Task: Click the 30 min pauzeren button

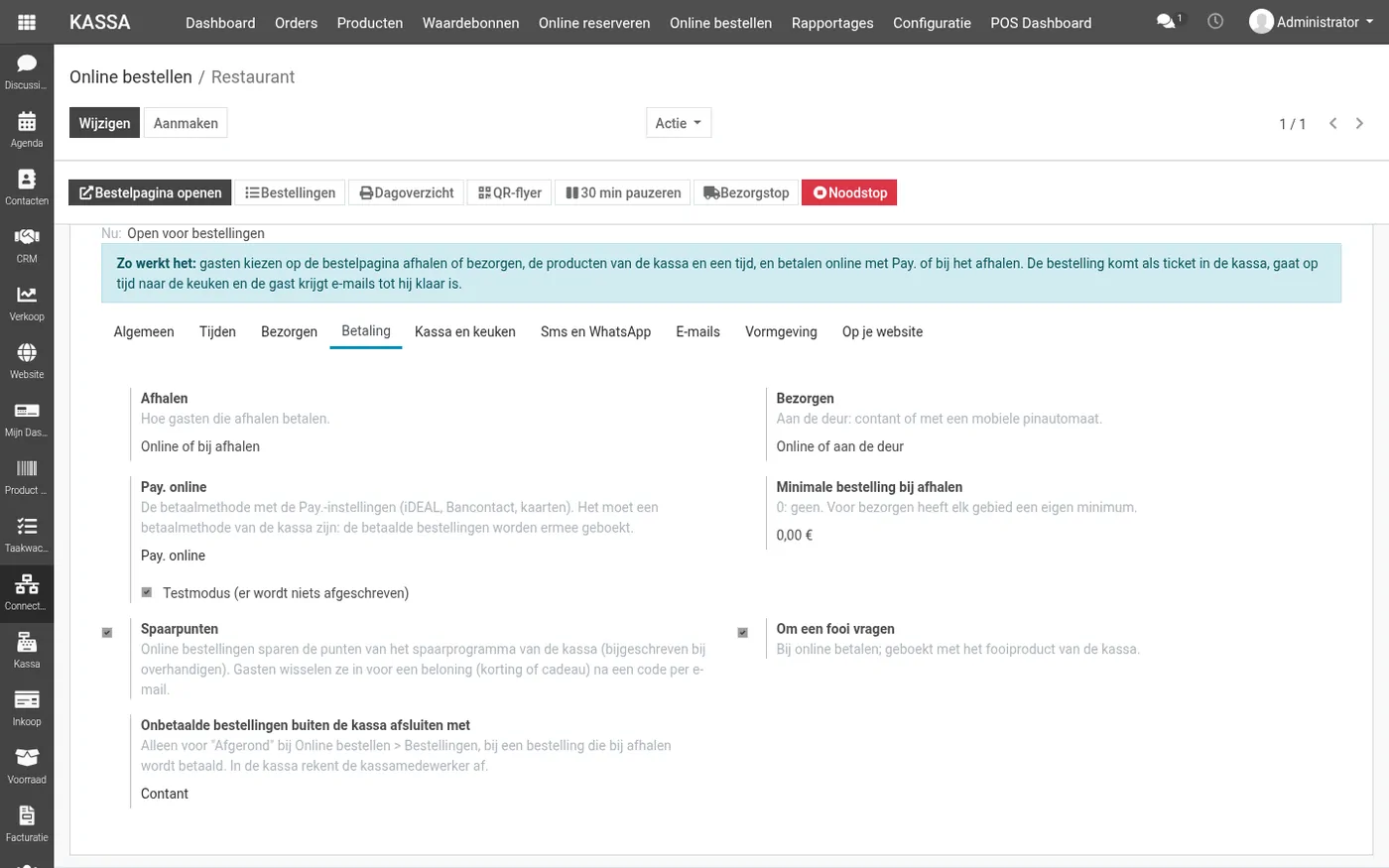Action: 624,192
